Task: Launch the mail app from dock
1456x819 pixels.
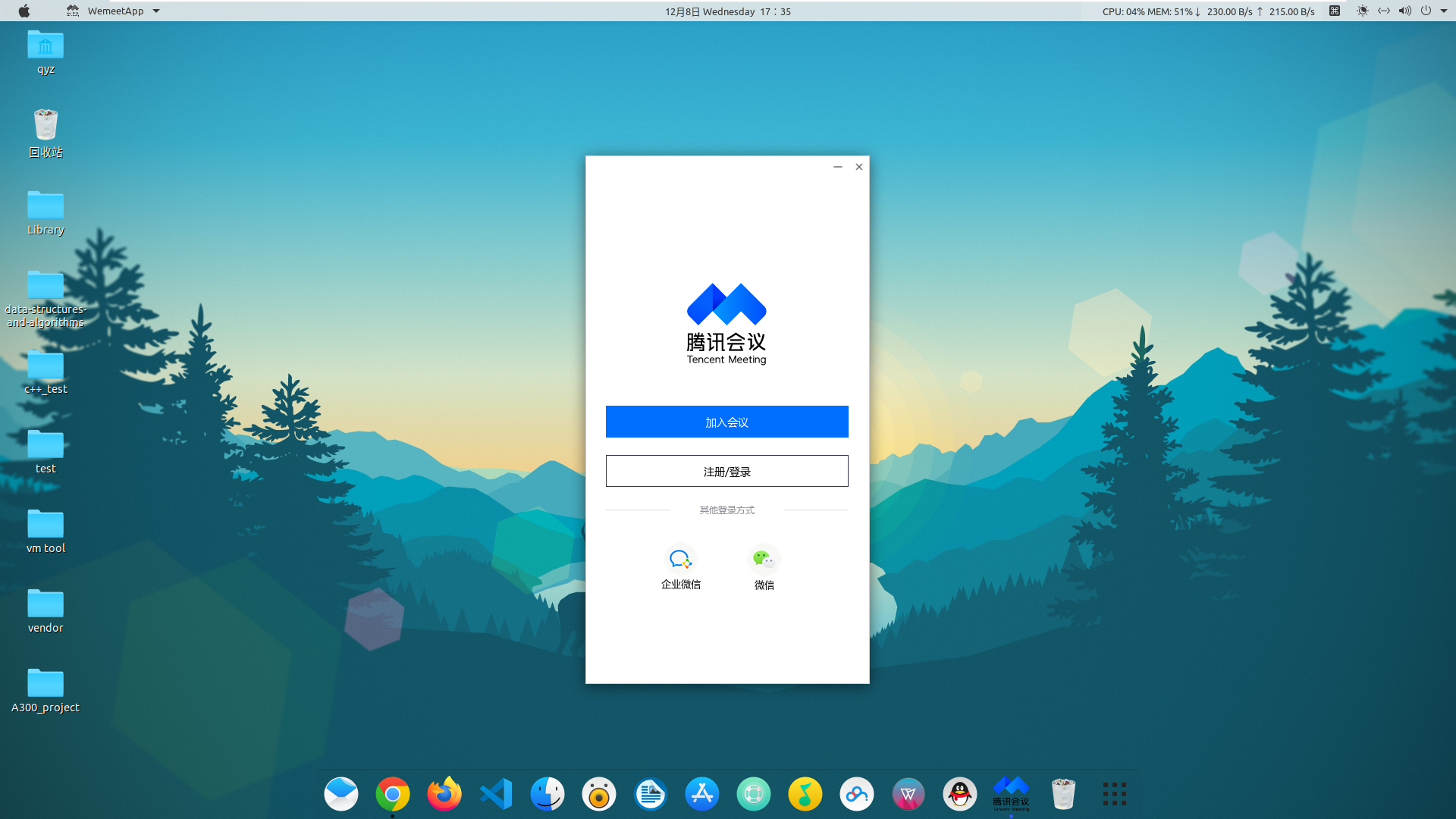Action: click(341, 794)
